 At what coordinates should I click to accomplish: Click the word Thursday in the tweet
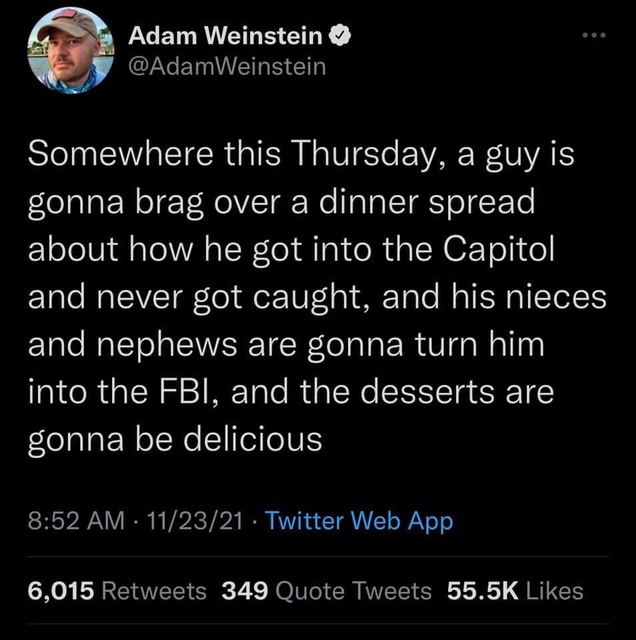[x=366, y=155]
